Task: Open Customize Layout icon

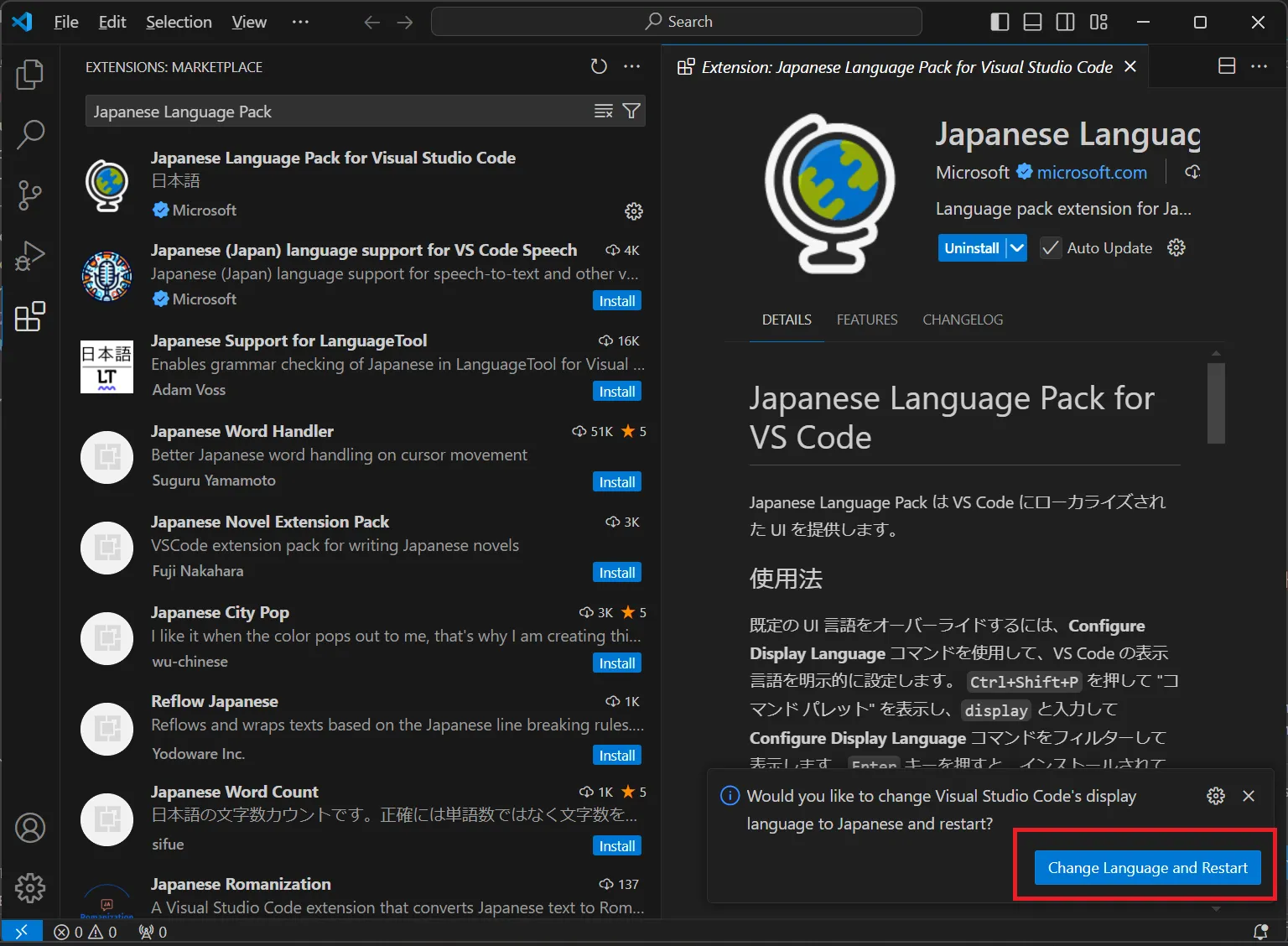Action: coord(1099,22)
